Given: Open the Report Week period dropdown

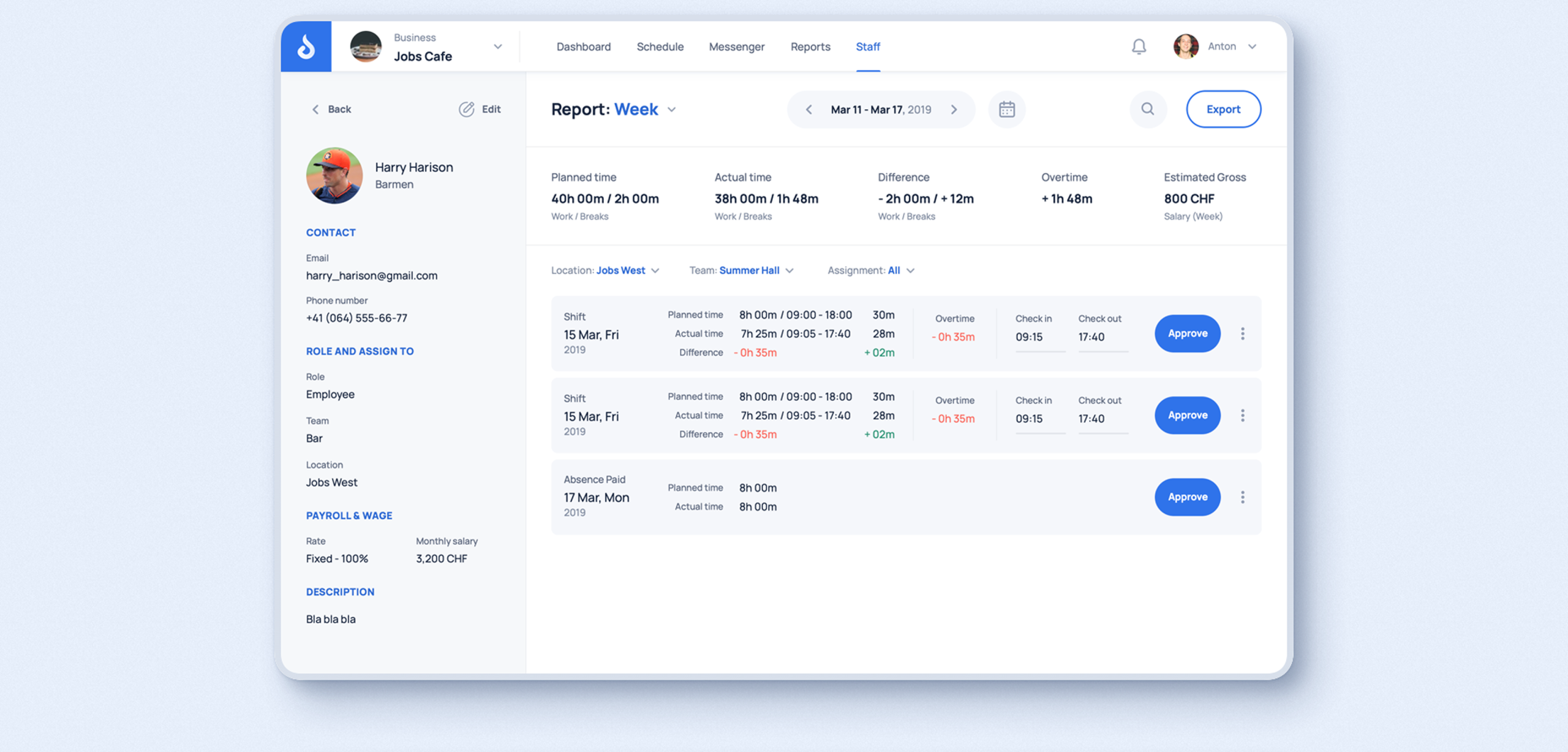Looking at the screenshot, I should (671, 110).
